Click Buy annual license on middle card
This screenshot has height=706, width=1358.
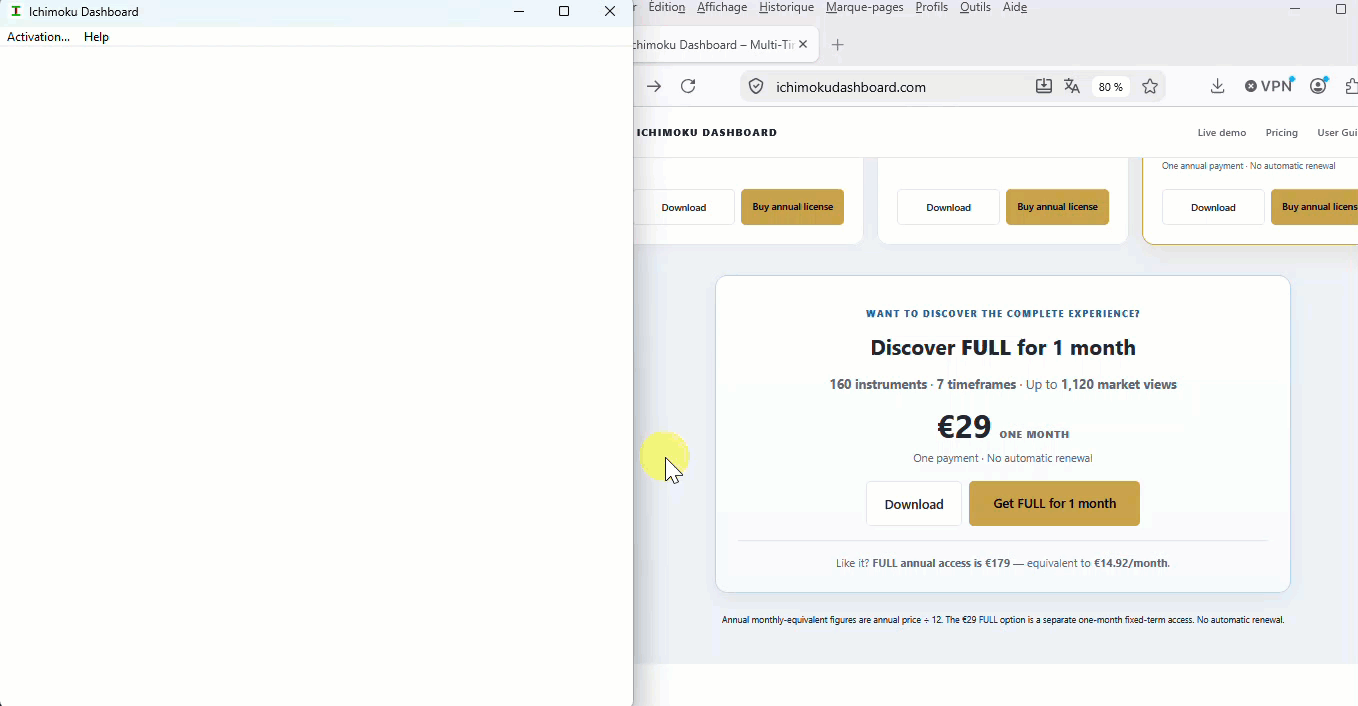pos(1057,207)
